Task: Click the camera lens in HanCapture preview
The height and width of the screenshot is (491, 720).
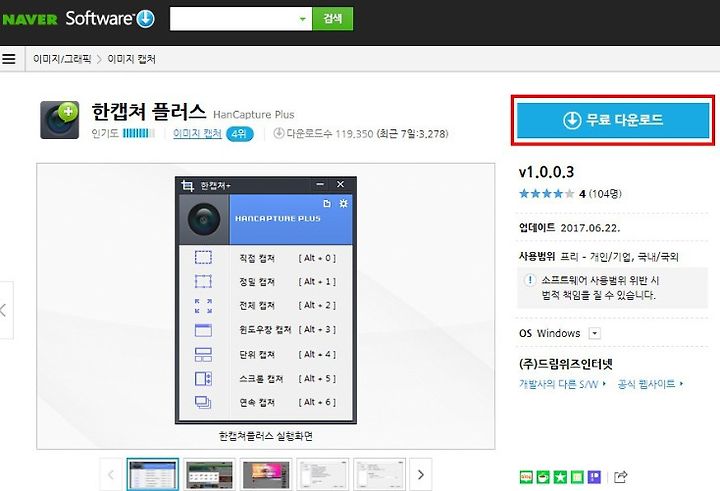Action: coord(204,219)
